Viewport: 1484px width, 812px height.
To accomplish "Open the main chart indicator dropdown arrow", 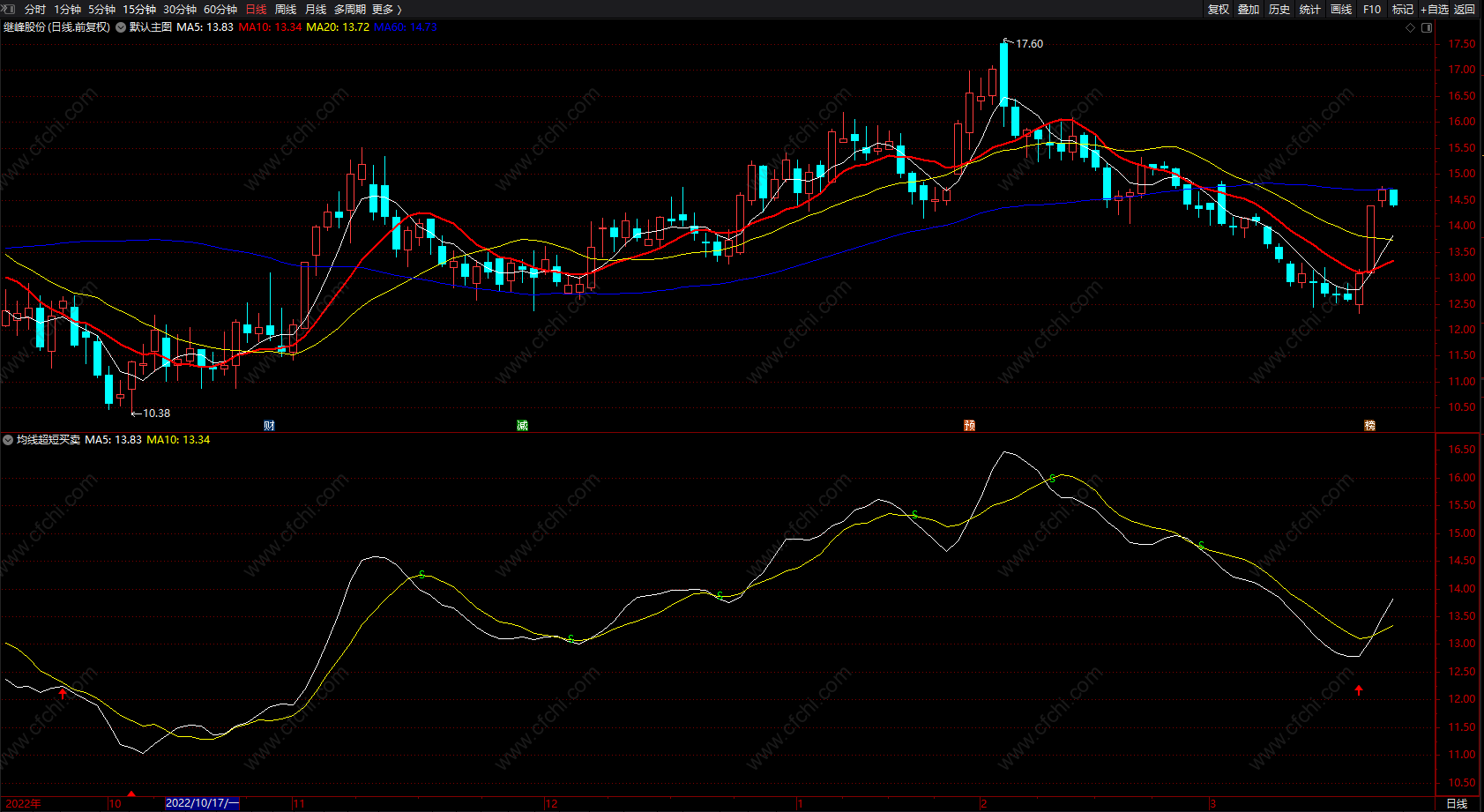I will pyautogui.click(x=121, y=27).
